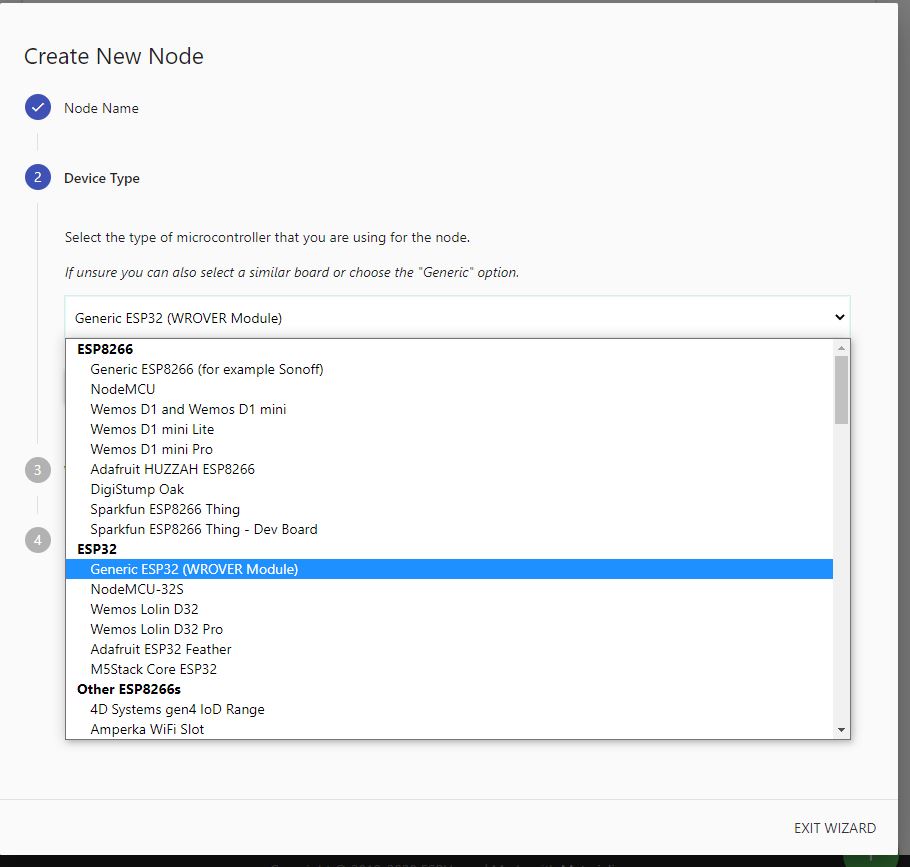910x867 pixels.
Task: Click the completed Node Name step checkmark icon
Action: pos(38,107)
